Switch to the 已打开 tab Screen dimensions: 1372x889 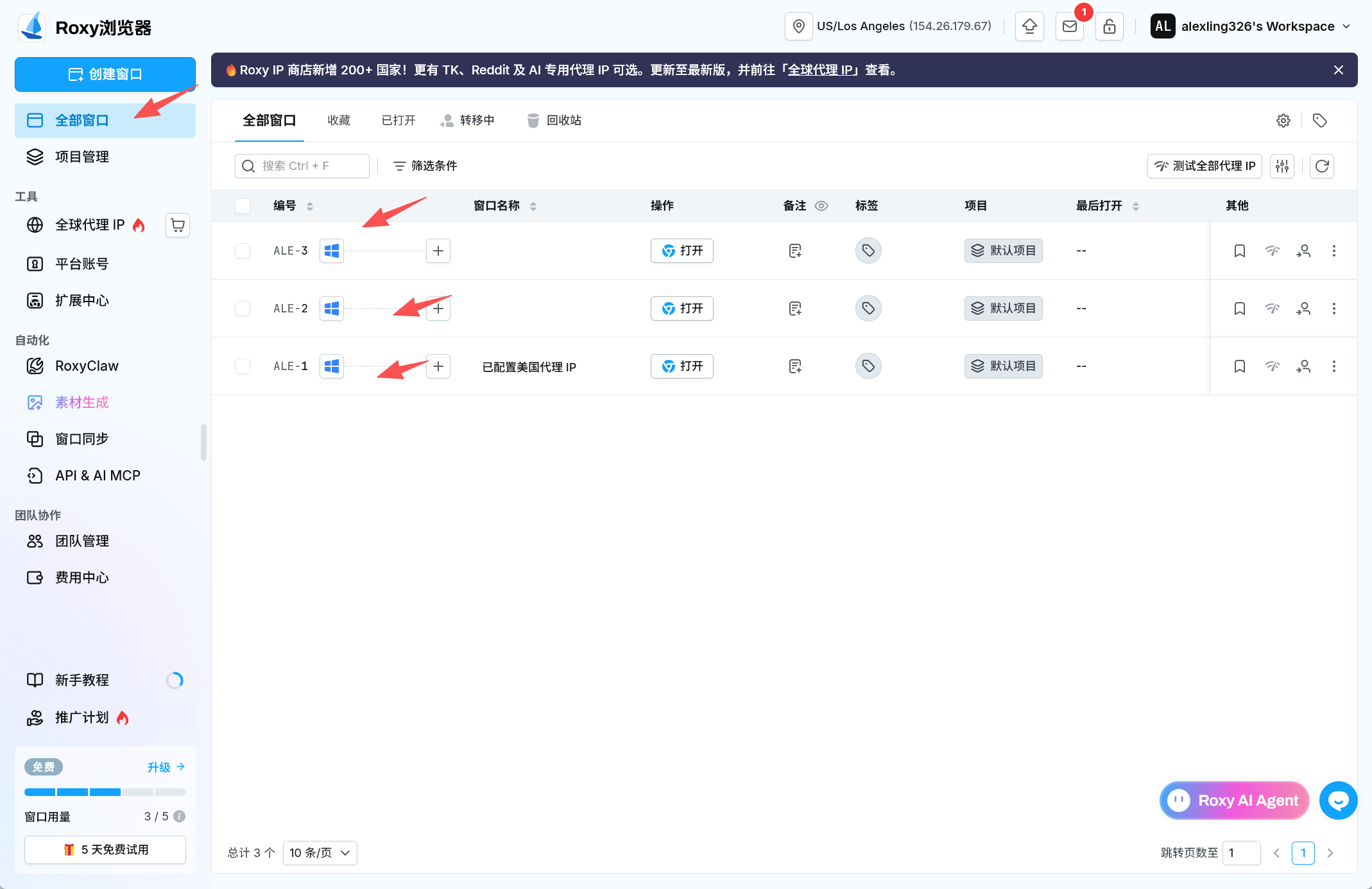(x=399, y=121)
